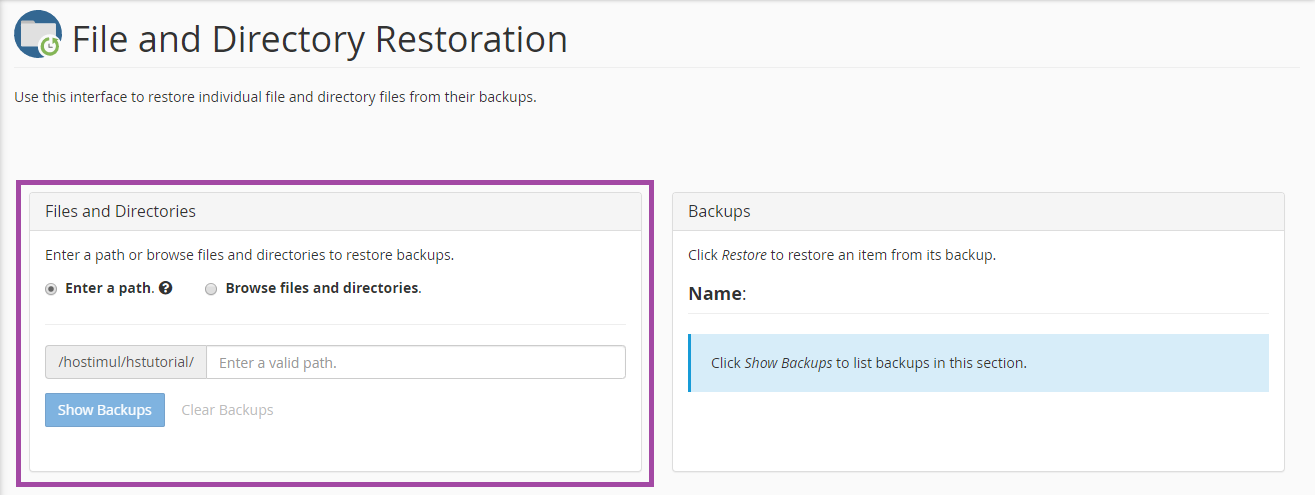Click the "Use this interface" description text
The image size is (1315, 495).
[x=275, y=98]
